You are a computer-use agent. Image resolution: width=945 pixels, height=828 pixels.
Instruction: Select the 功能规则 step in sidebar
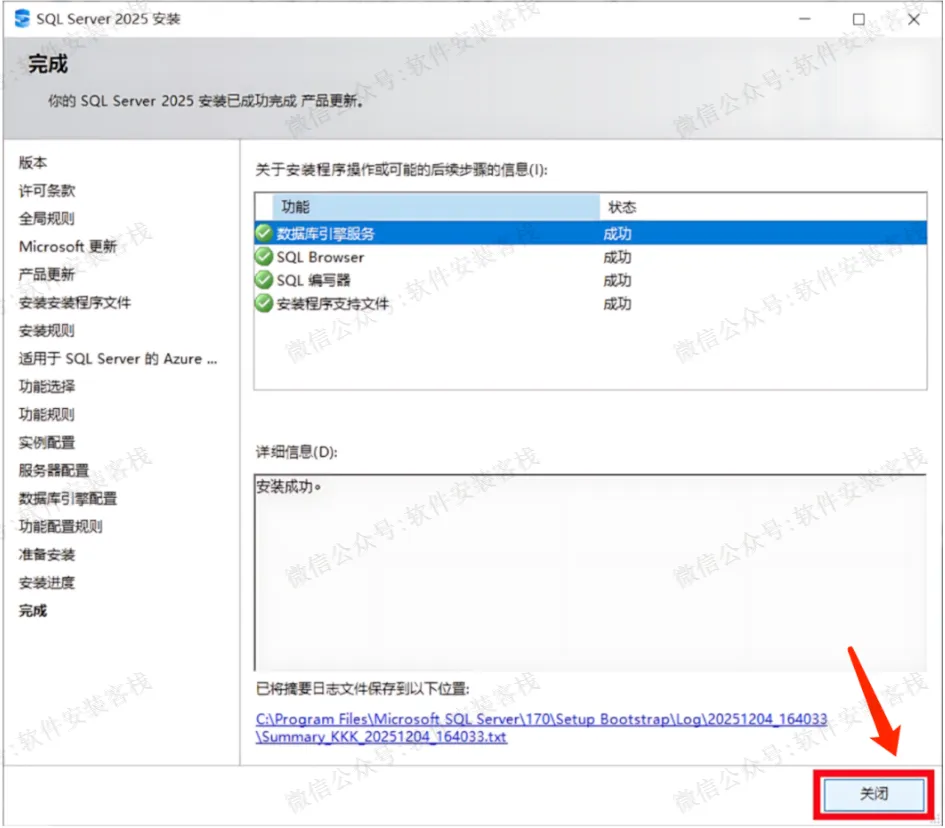click(x=46, y=415)
